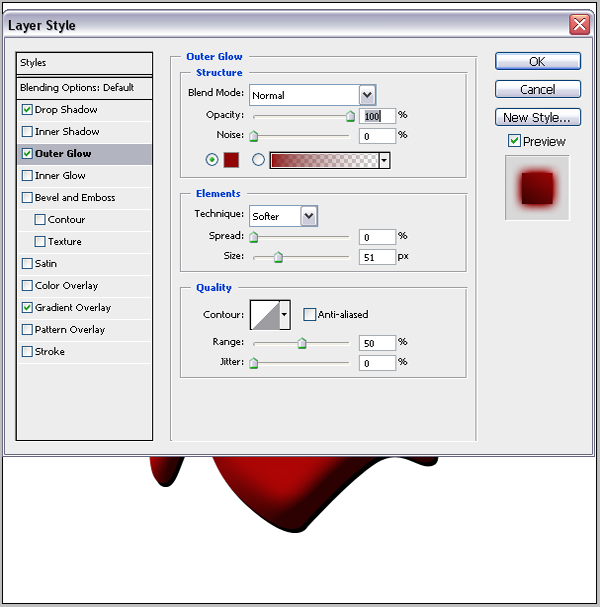Click the Noise slider handle
Image resolution: width=600 pixels, height=607 pixels.
[254, 136]
